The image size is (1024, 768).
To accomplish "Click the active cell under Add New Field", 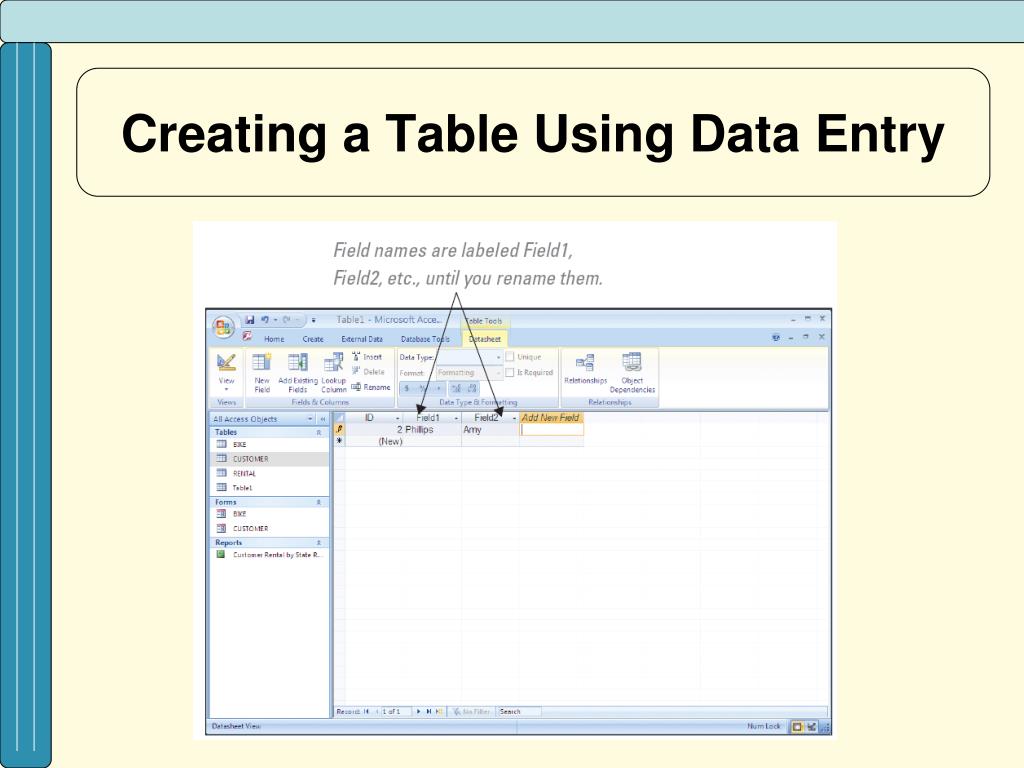I will (x=551, y=430).
